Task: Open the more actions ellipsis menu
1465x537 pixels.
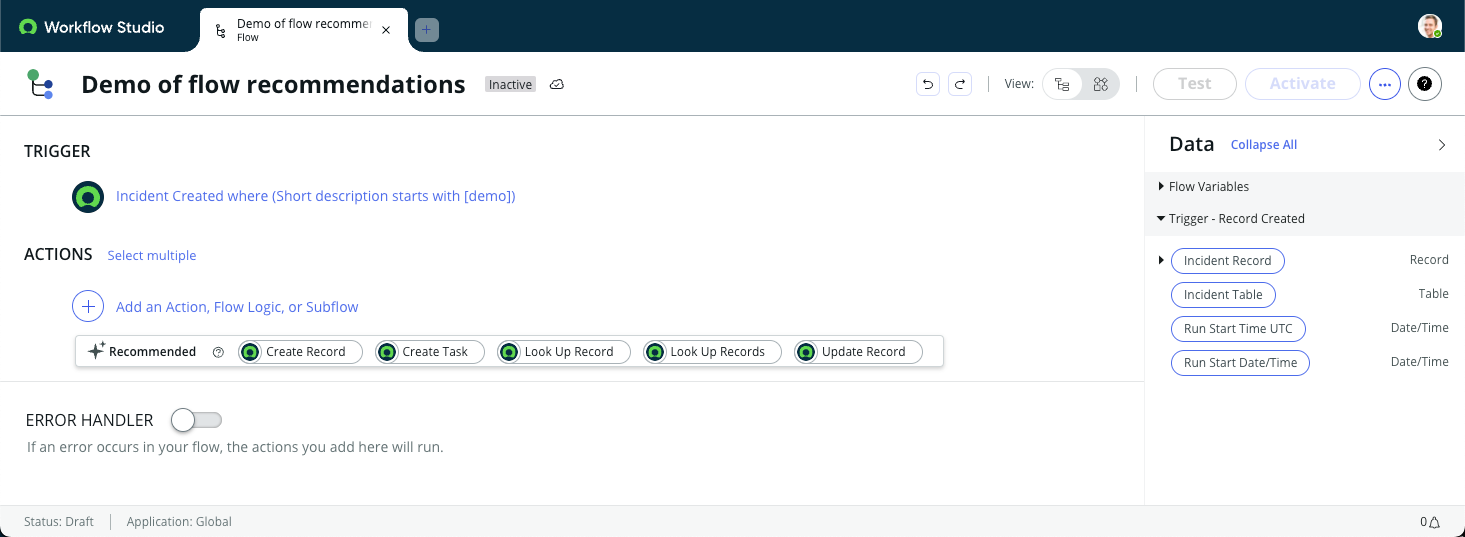Action: tap(1385, 84)
